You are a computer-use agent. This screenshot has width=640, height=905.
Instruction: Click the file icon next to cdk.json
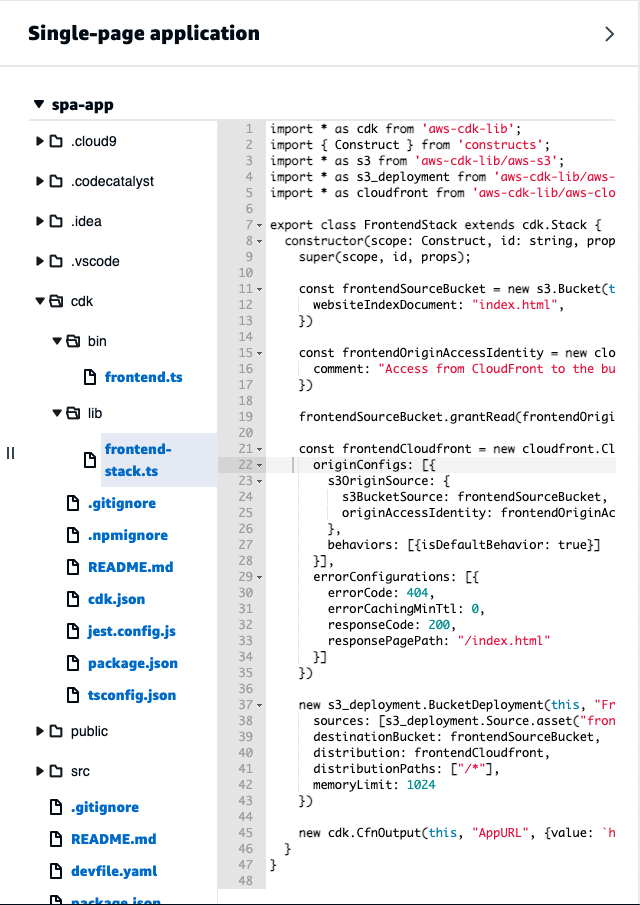(72, 599)
